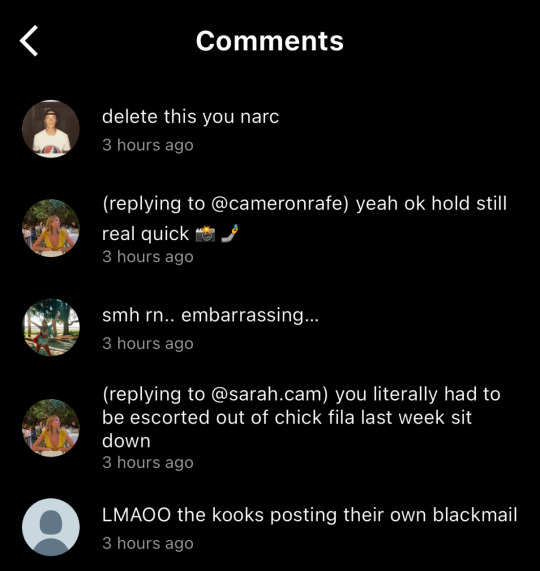Go back using the left arrow

(x=29, y=41)
